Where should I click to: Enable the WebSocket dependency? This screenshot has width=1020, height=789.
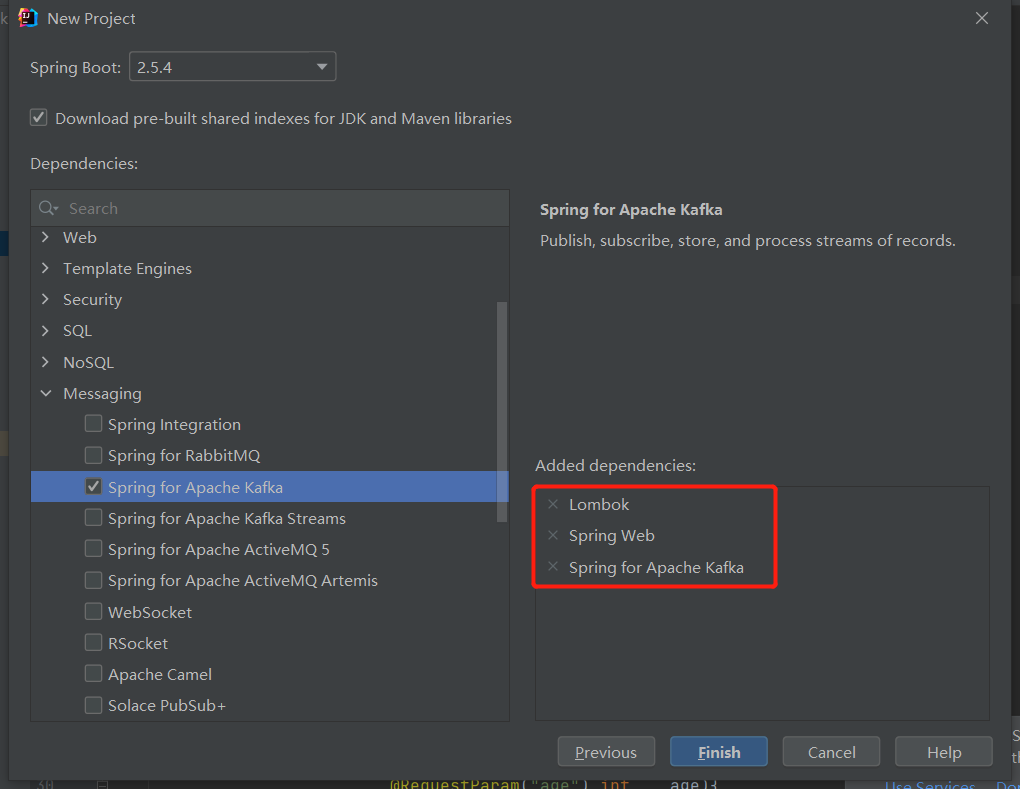(94, 611)
